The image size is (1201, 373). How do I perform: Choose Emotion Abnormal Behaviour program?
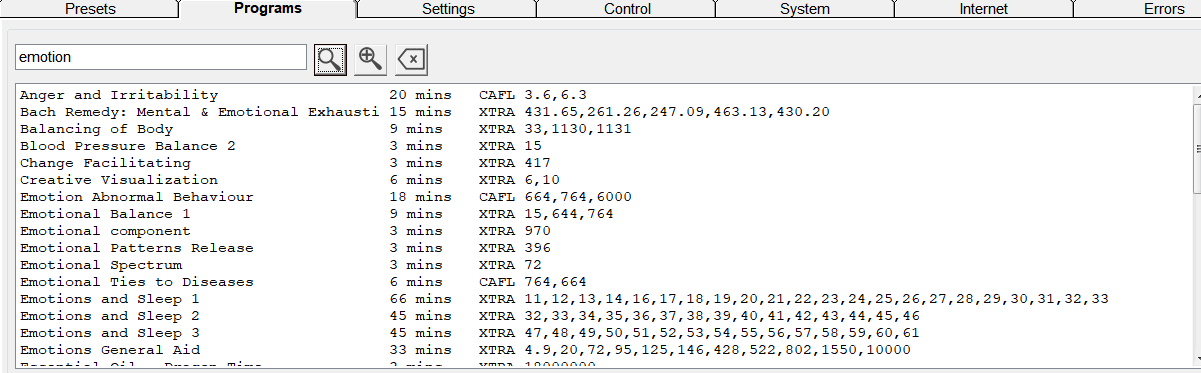(x=605, y=197)
